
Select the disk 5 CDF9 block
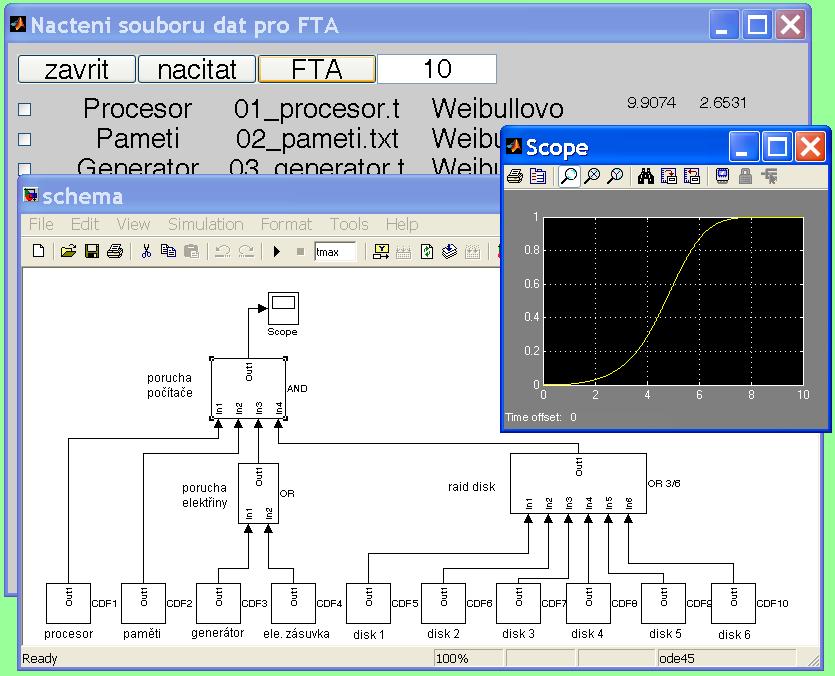coord(664,604)
